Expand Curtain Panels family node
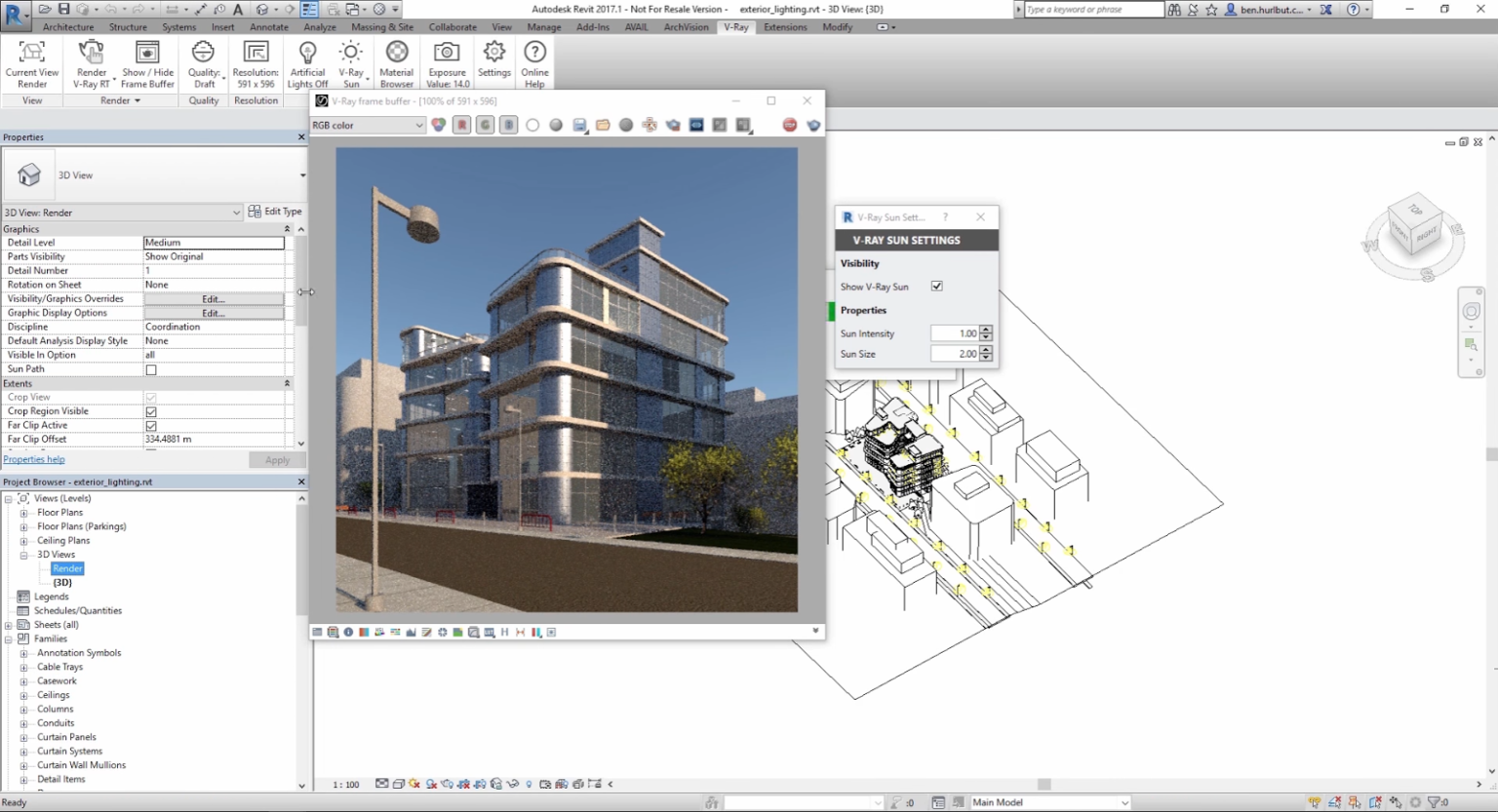The height and width of the screenshot is (812, 1498). [24, 737]
